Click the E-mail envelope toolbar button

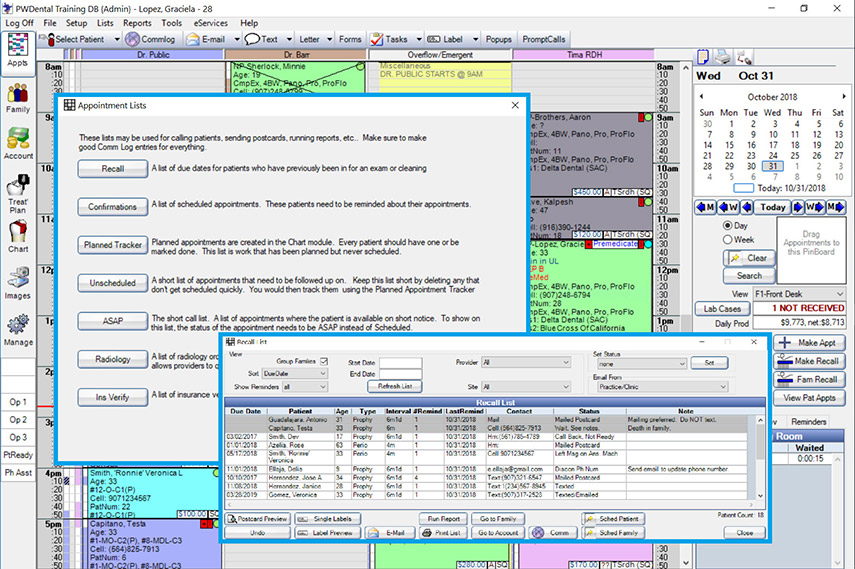pos(206,39)
